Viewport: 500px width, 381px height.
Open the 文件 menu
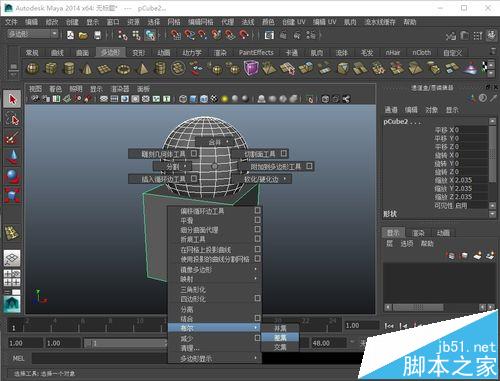click(x=11, y=22)
